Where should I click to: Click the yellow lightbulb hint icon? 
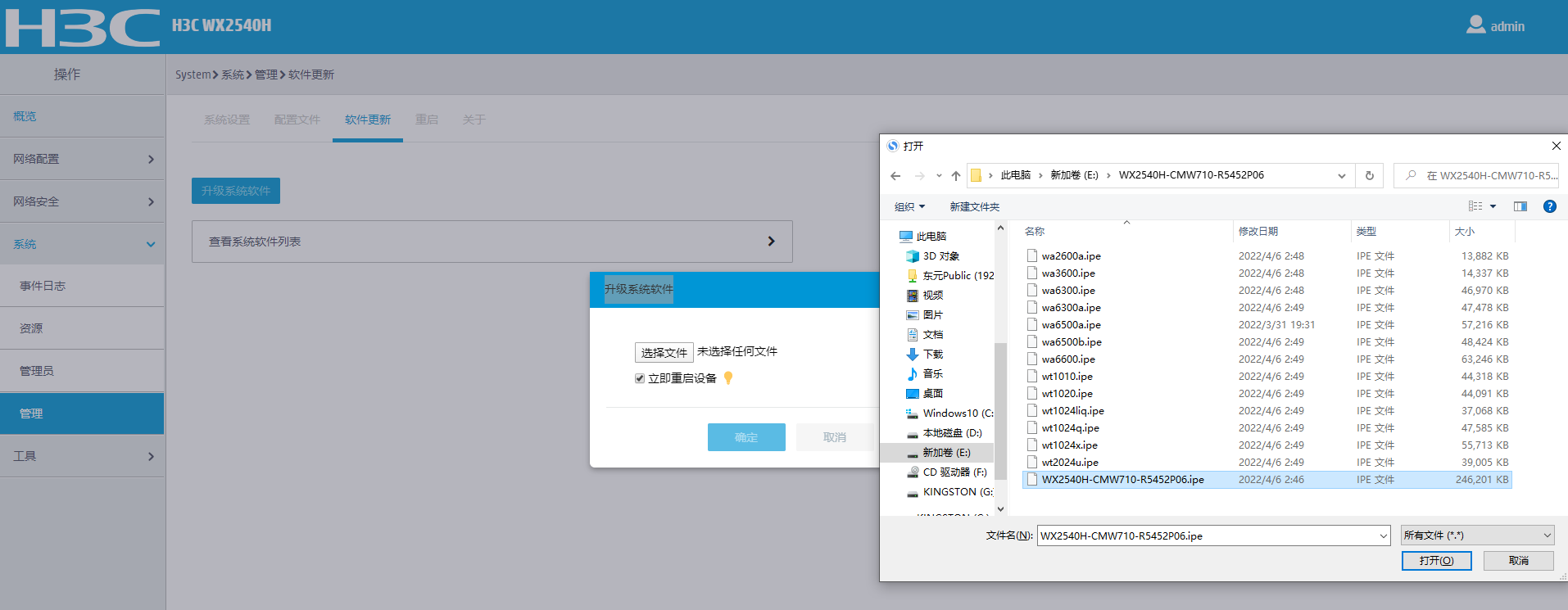pyautogui.click(x=727, y=377)
